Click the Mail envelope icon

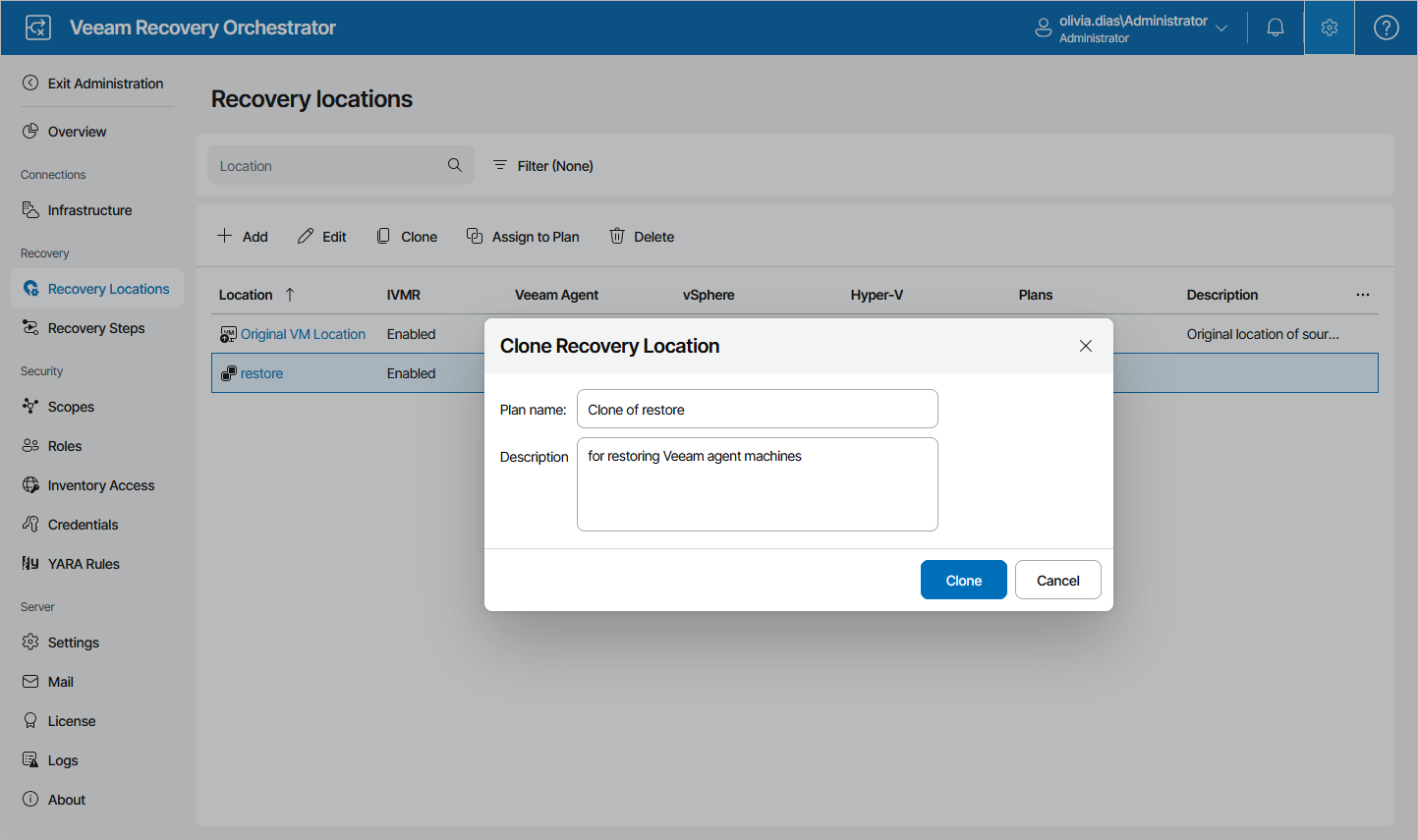coord(30,681)
